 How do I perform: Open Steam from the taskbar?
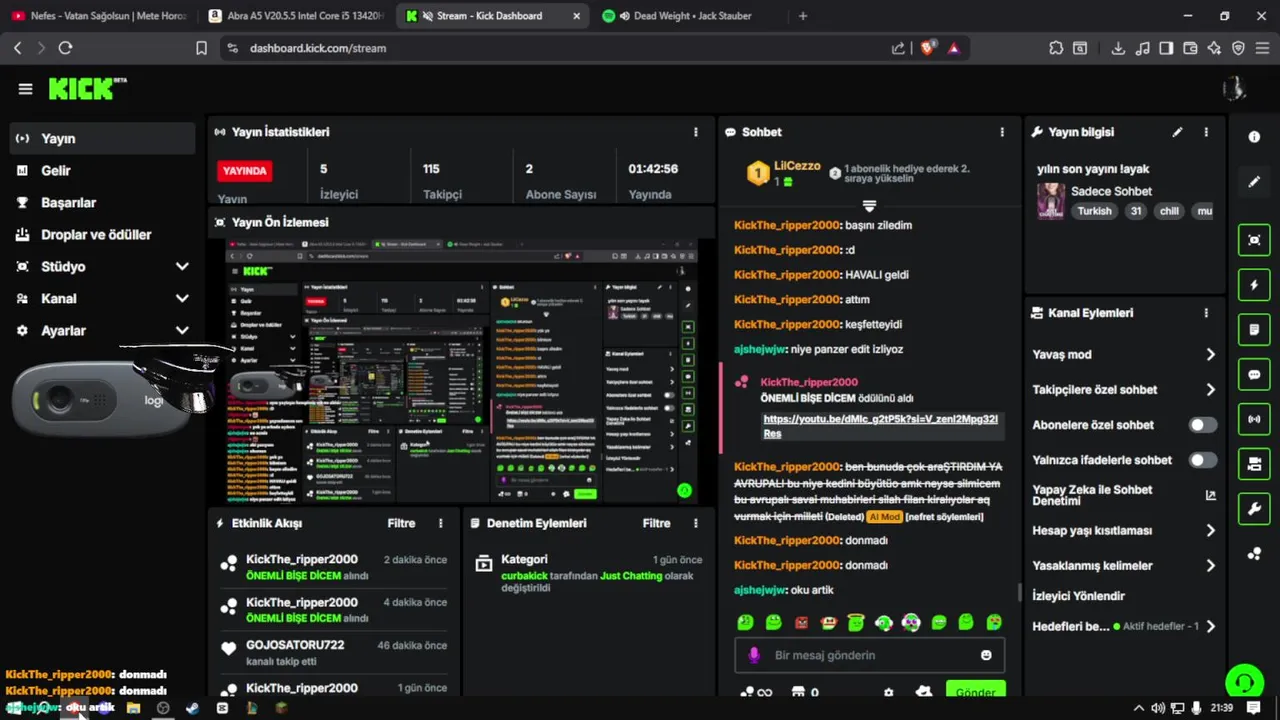[x=192, y=708]
